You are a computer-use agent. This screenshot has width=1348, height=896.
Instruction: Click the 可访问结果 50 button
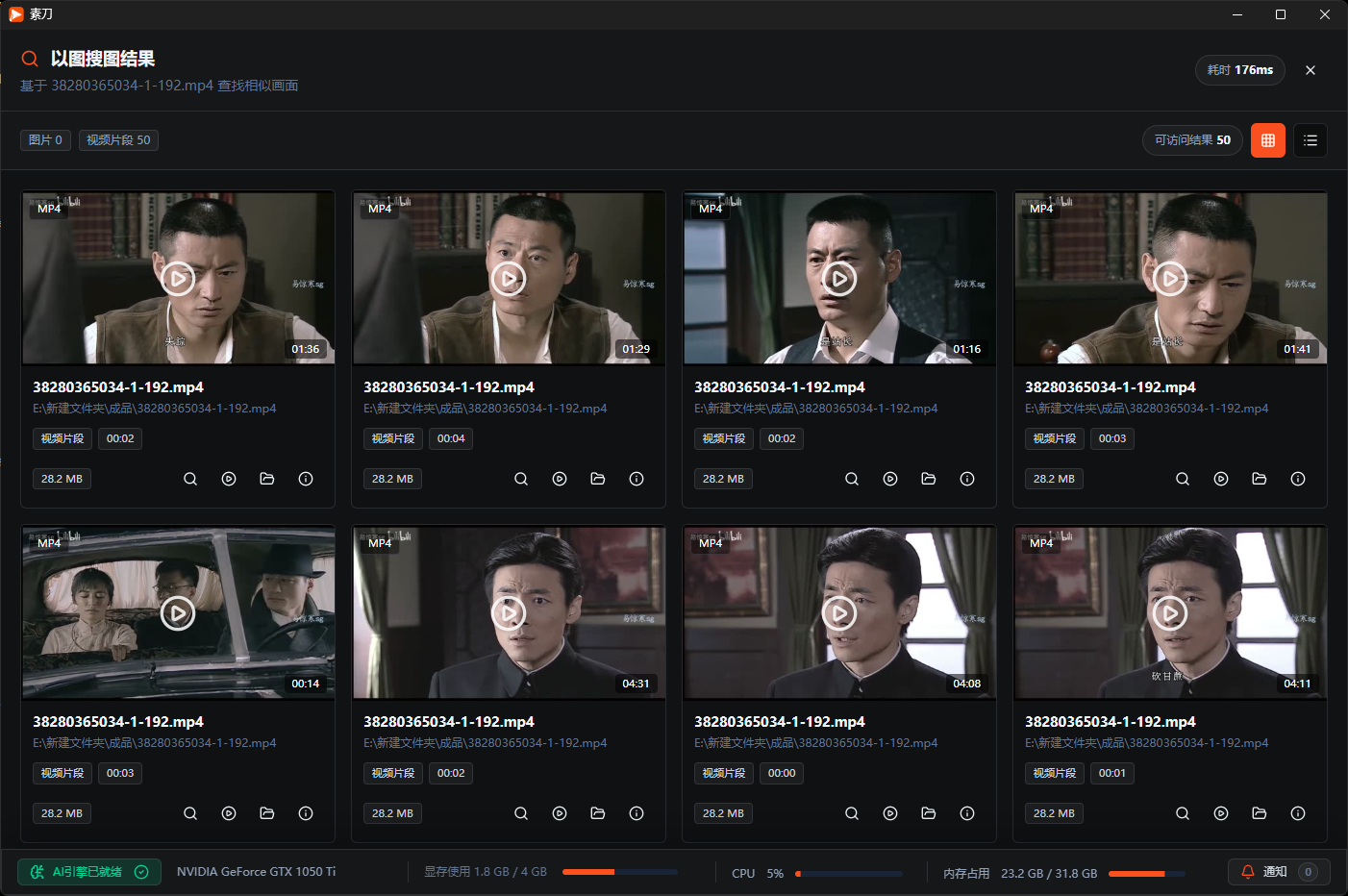(x=1192, y=140)
